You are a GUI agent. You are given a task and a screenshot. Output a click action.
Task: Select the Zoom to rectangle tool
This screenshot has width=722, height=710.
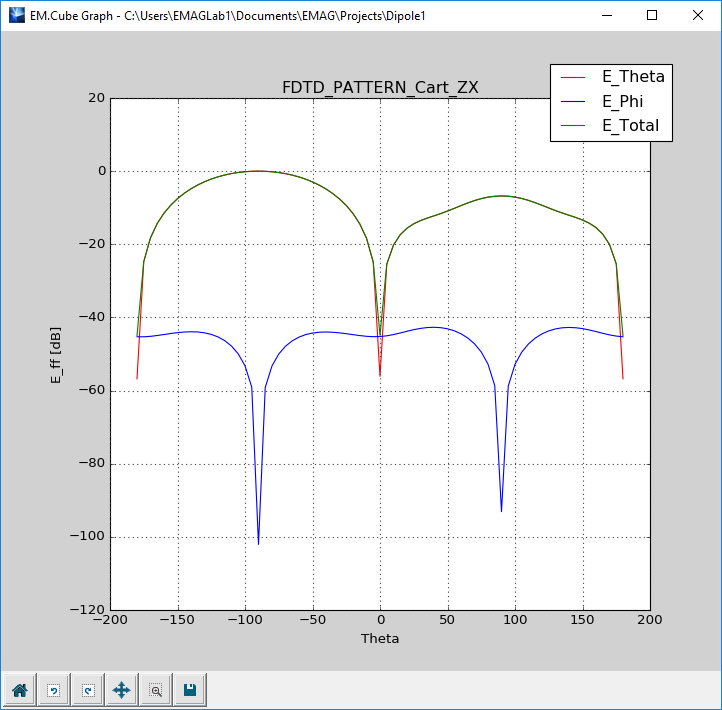point(155,689)
